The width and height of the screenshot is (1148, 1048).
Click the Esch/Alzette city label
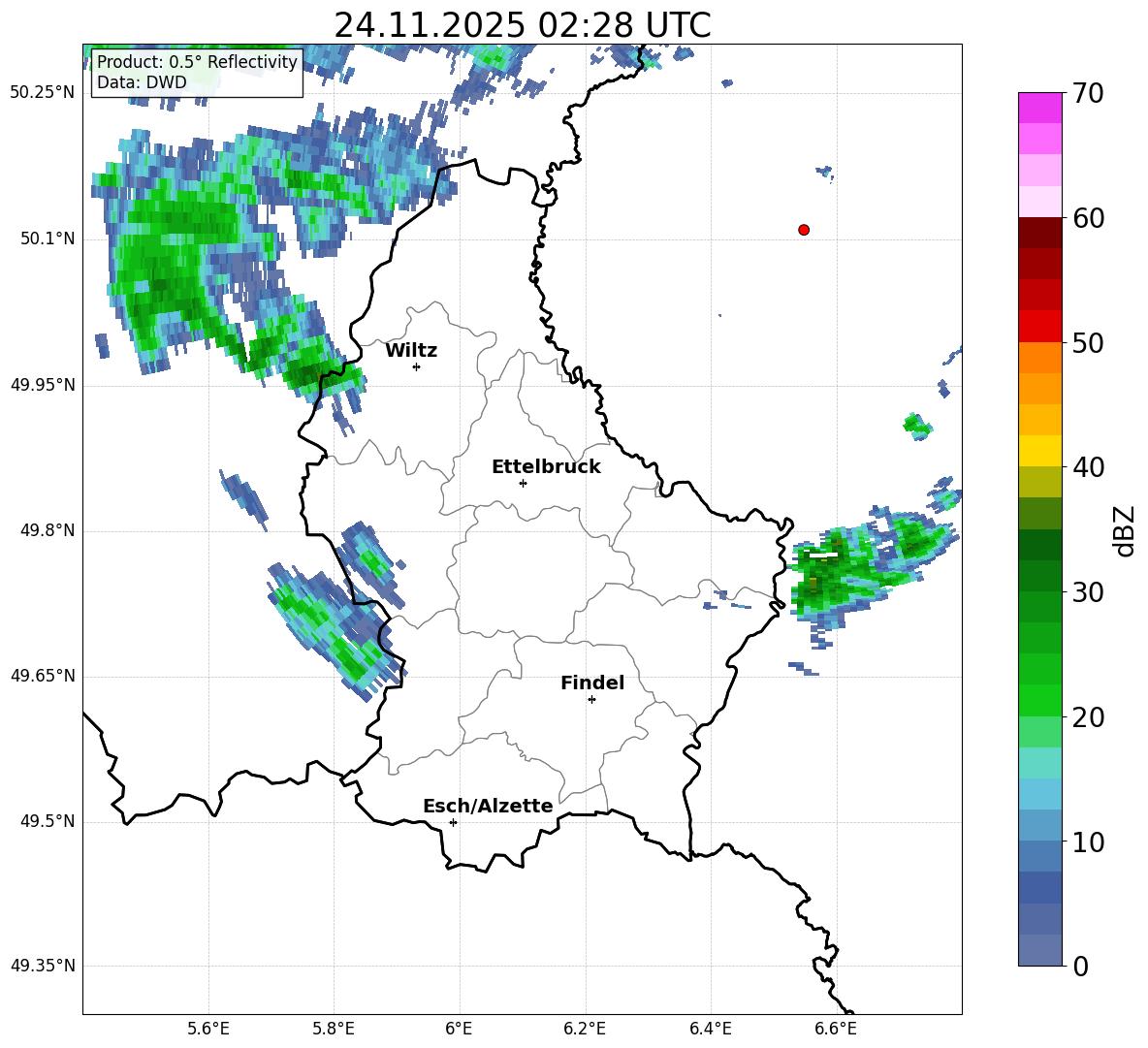[x=488, y=806]
